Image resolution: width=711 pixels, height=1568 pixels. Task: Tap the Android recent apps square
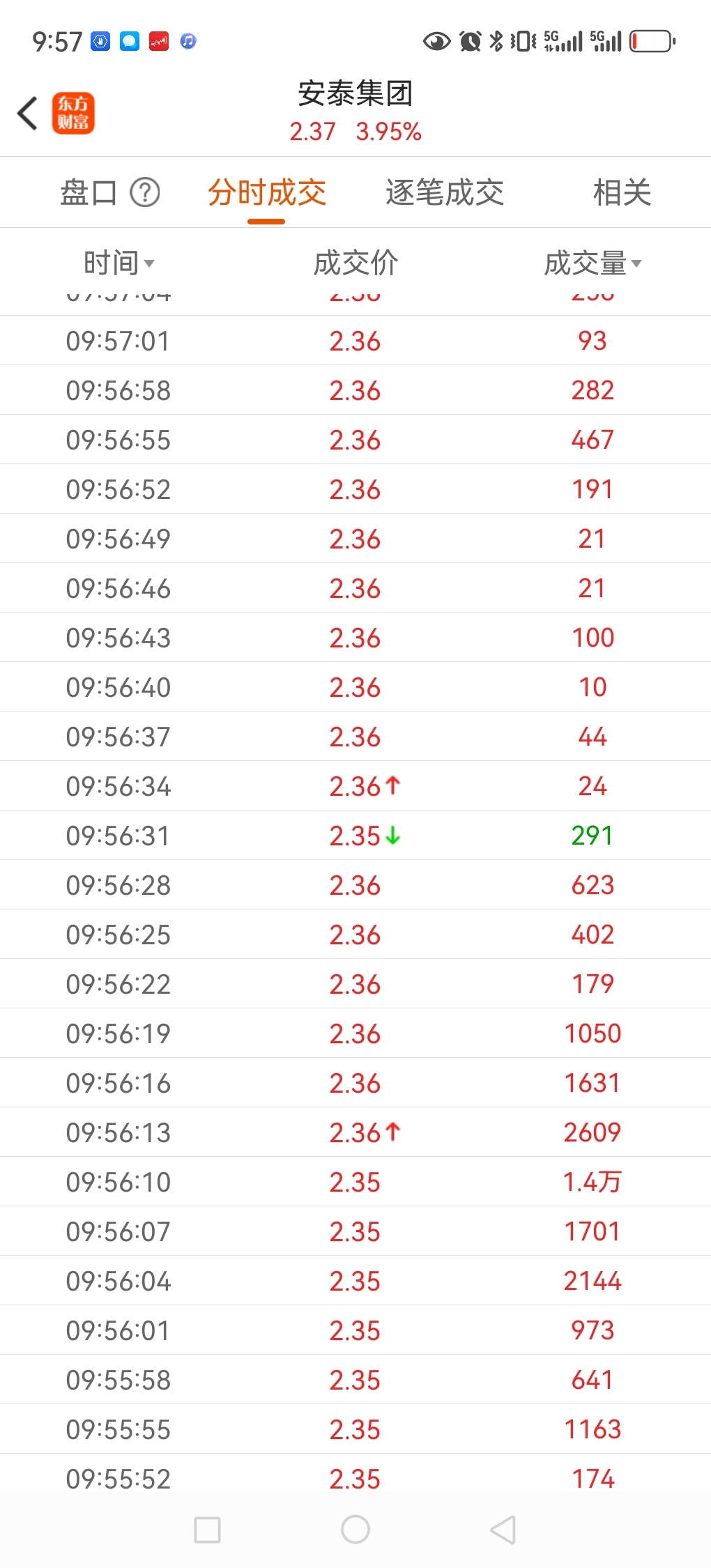[207, 1530]
